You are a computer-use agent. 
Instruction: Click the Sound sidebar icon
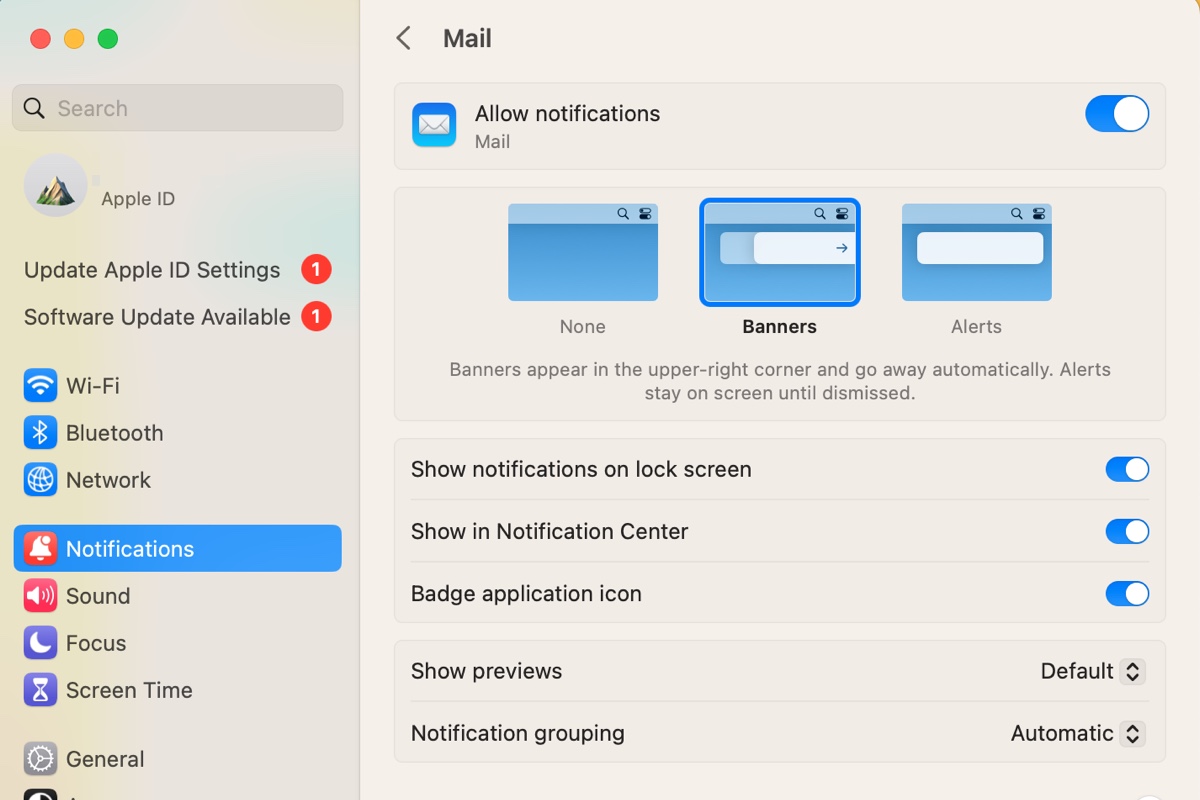tap(96, 595)
